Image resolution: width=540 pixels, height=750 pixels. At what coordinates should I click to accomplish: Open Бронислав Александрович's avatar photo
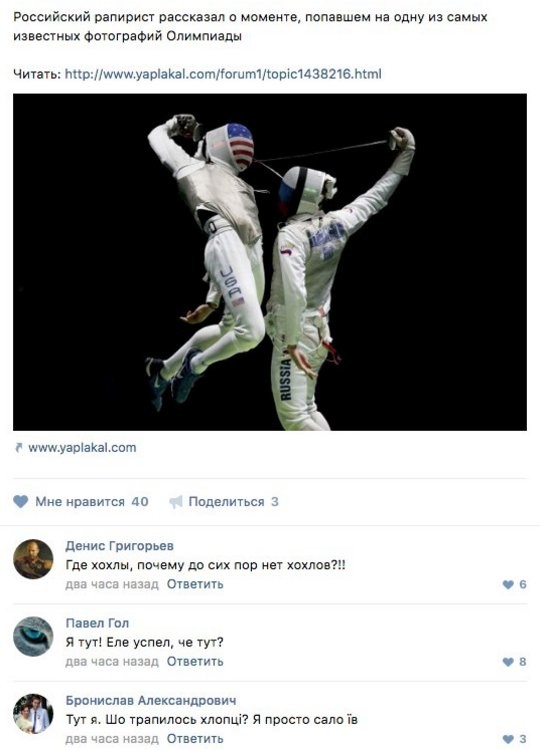[33, 714]
